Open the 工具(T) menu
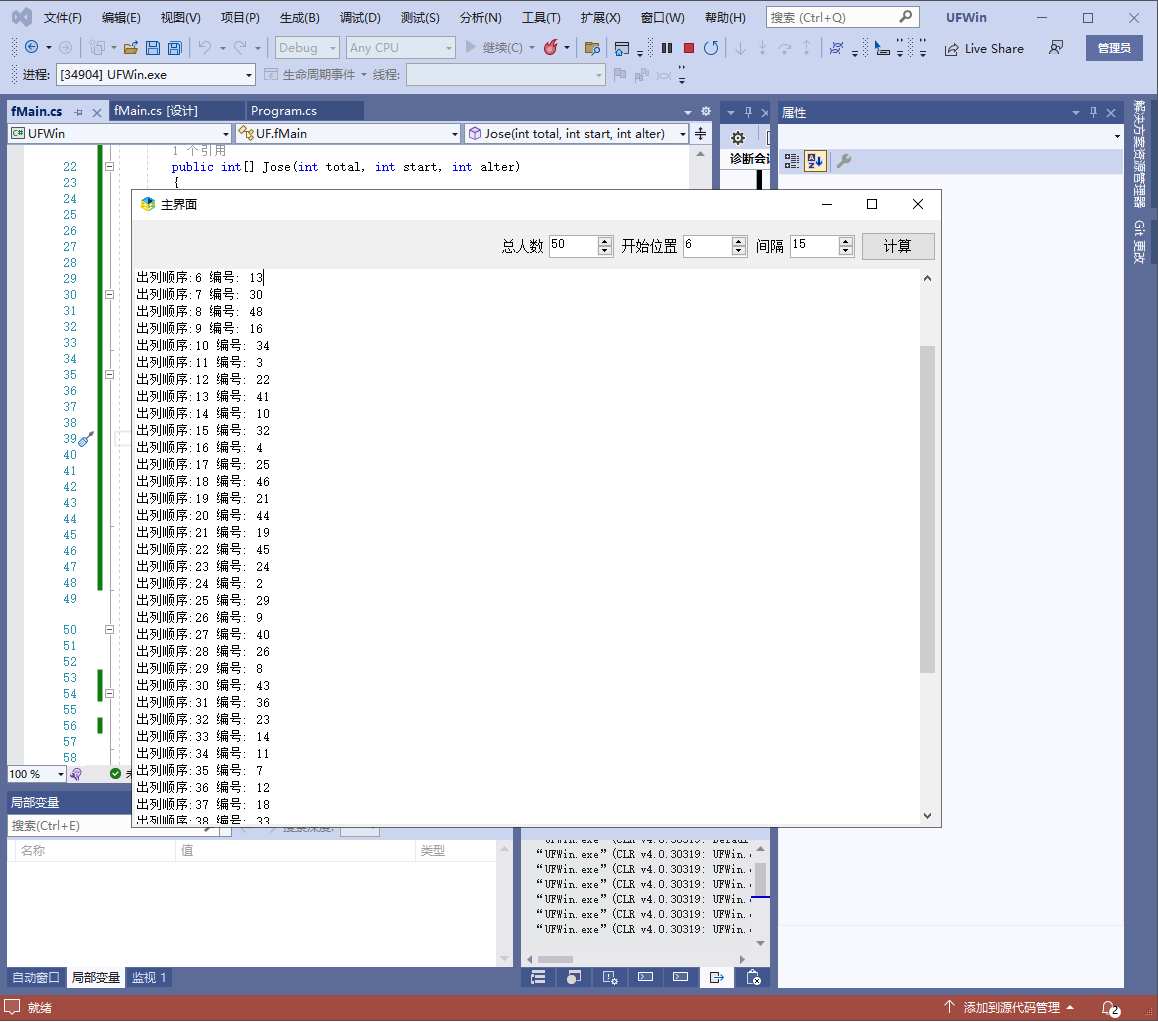The height and width of the screenshot is (1022, 1158). pyautogui.click(x=541, y=18)
